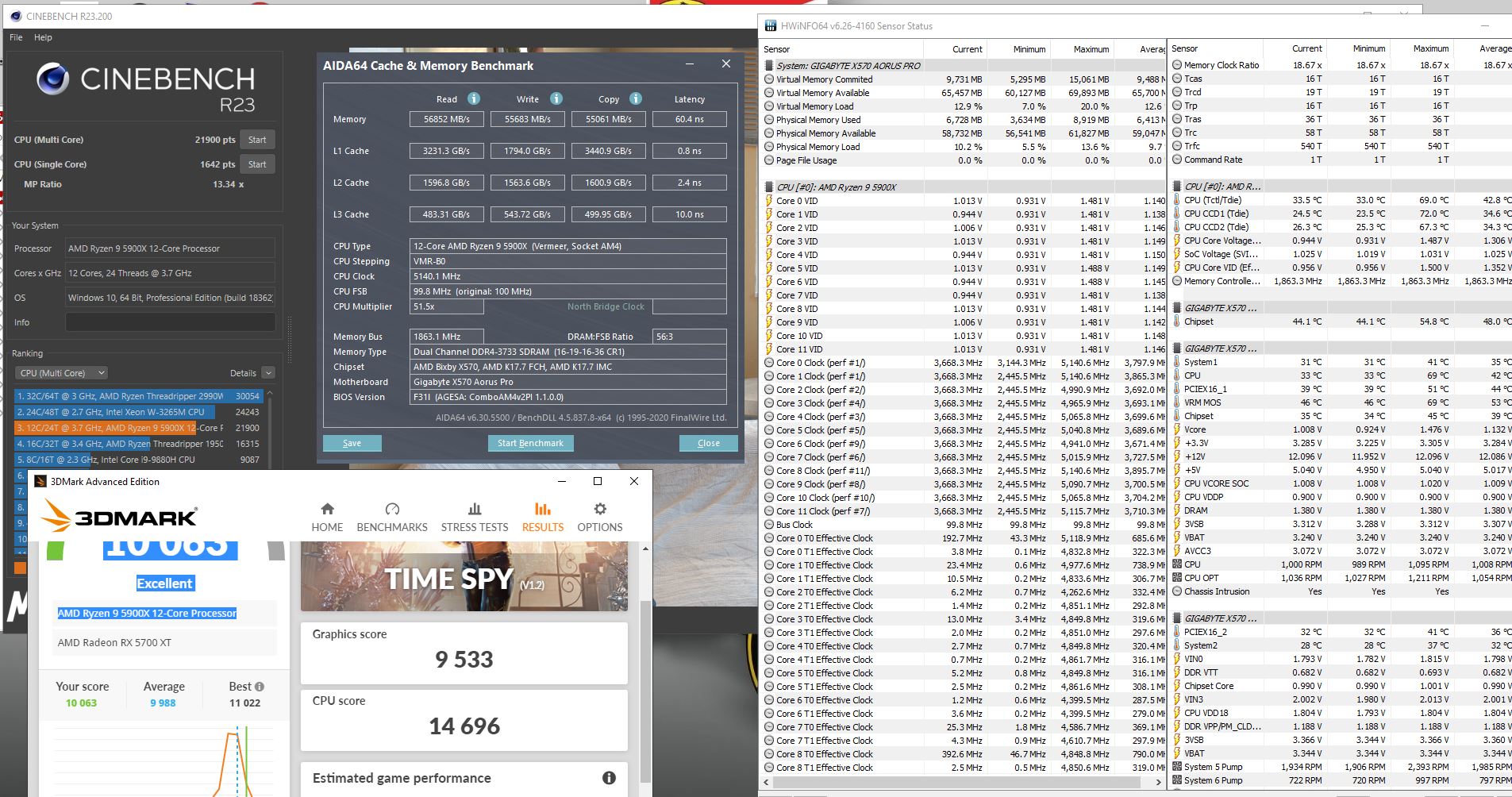The image size is (1512, 797).
Task: Click Start Benchmark in AIDA64
Action: click(530, 443)
